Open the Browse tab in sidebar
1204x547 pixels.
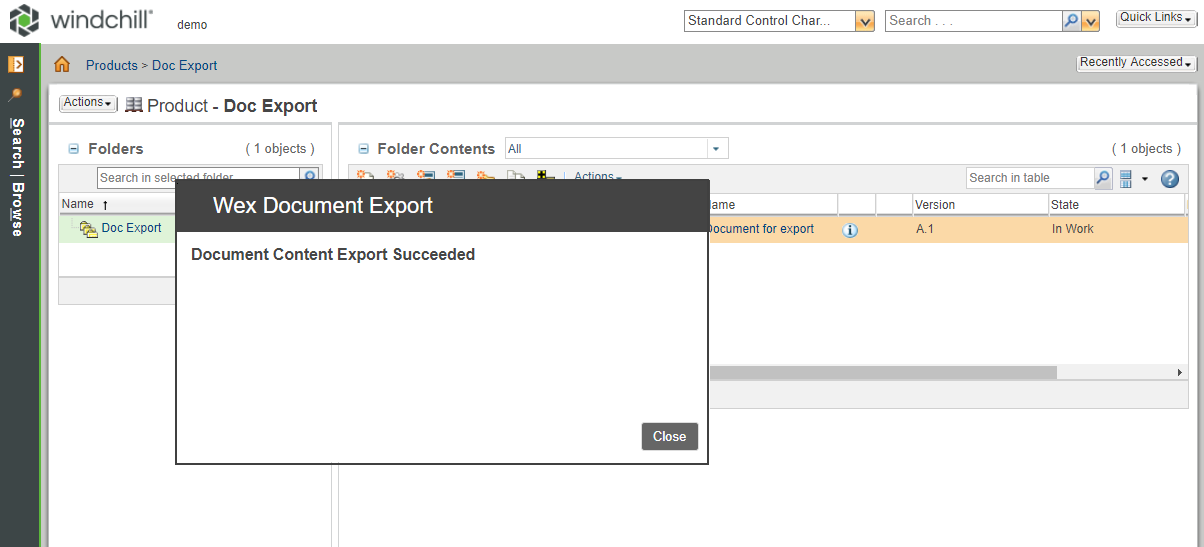coord(17,208)
